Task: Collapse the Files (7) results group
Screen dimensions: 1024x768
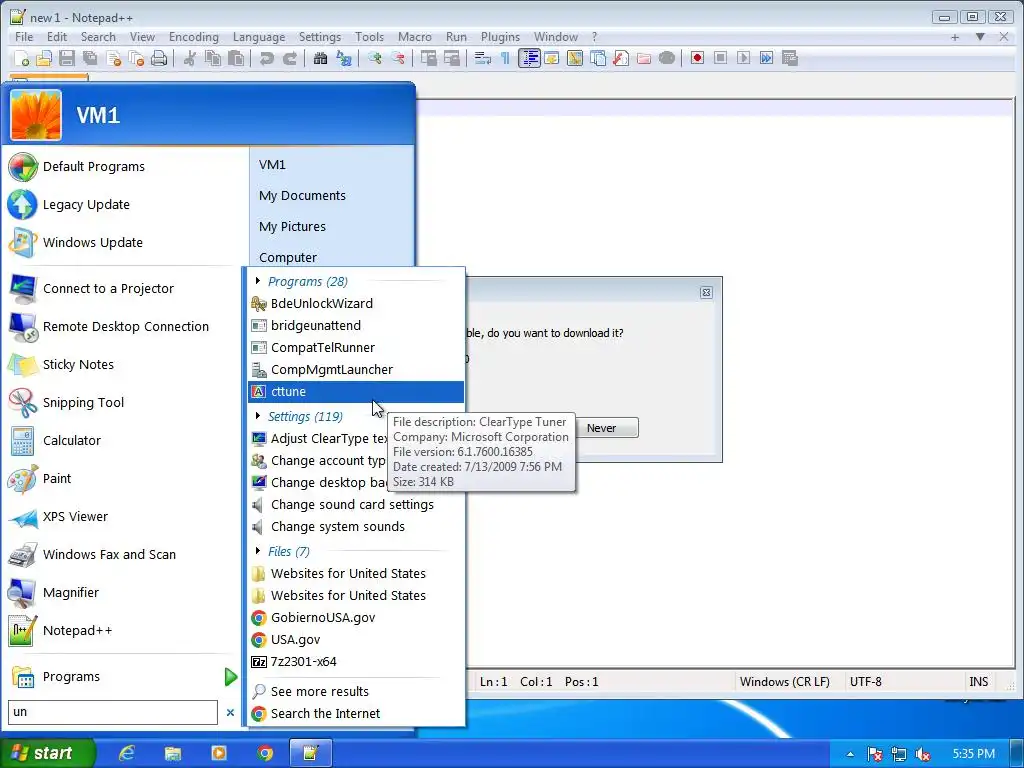Action: point(258,551)
